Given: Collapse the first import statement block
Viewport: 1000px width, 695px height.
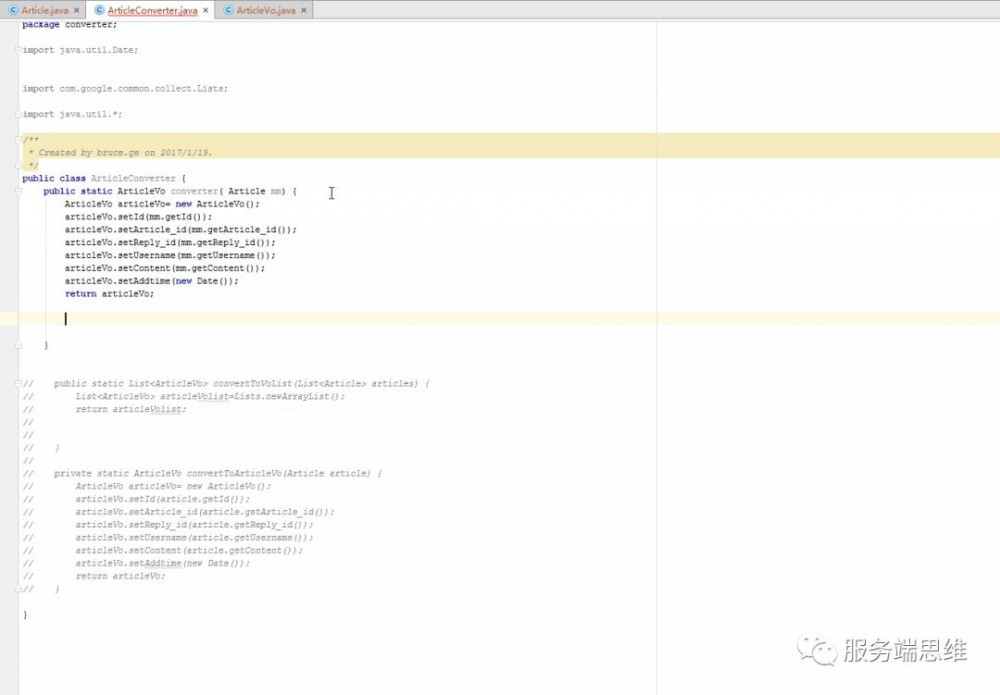Looking at the screenshot, I should tap(16, 50).
